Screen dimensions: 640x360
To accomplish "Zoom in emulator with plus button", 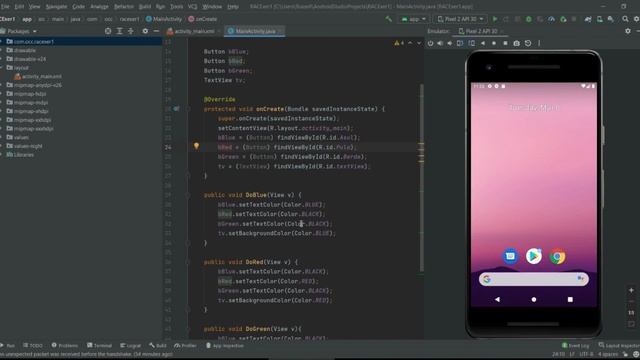I will [631, 290].
